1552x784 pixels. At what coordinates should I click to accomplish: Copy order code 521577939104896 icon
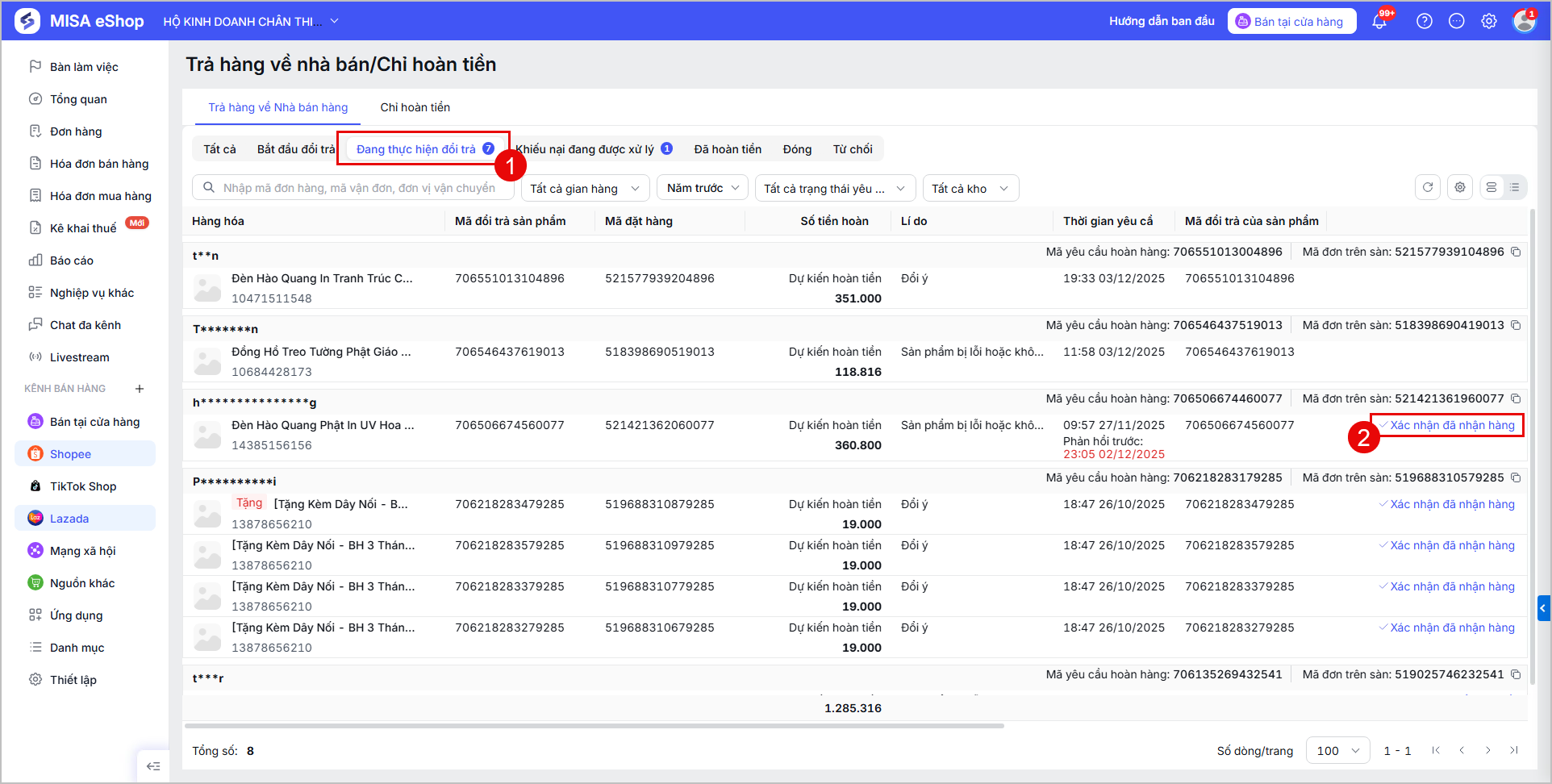pyautogui.click(x=1516, y=252)
